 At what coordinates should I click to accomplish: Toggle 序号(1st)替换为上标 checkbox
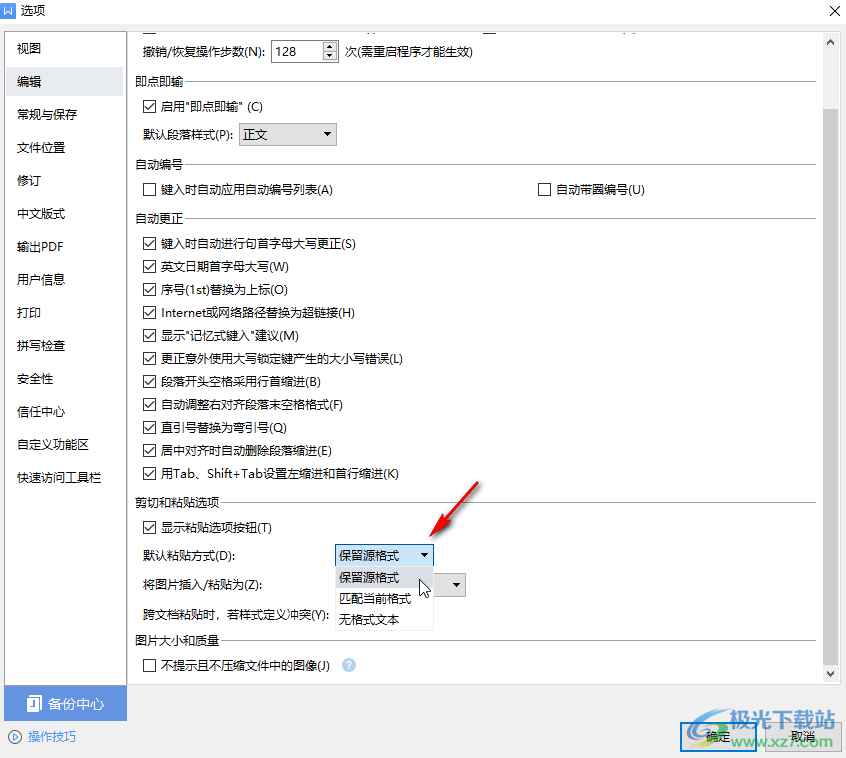[x=149, y=290]
